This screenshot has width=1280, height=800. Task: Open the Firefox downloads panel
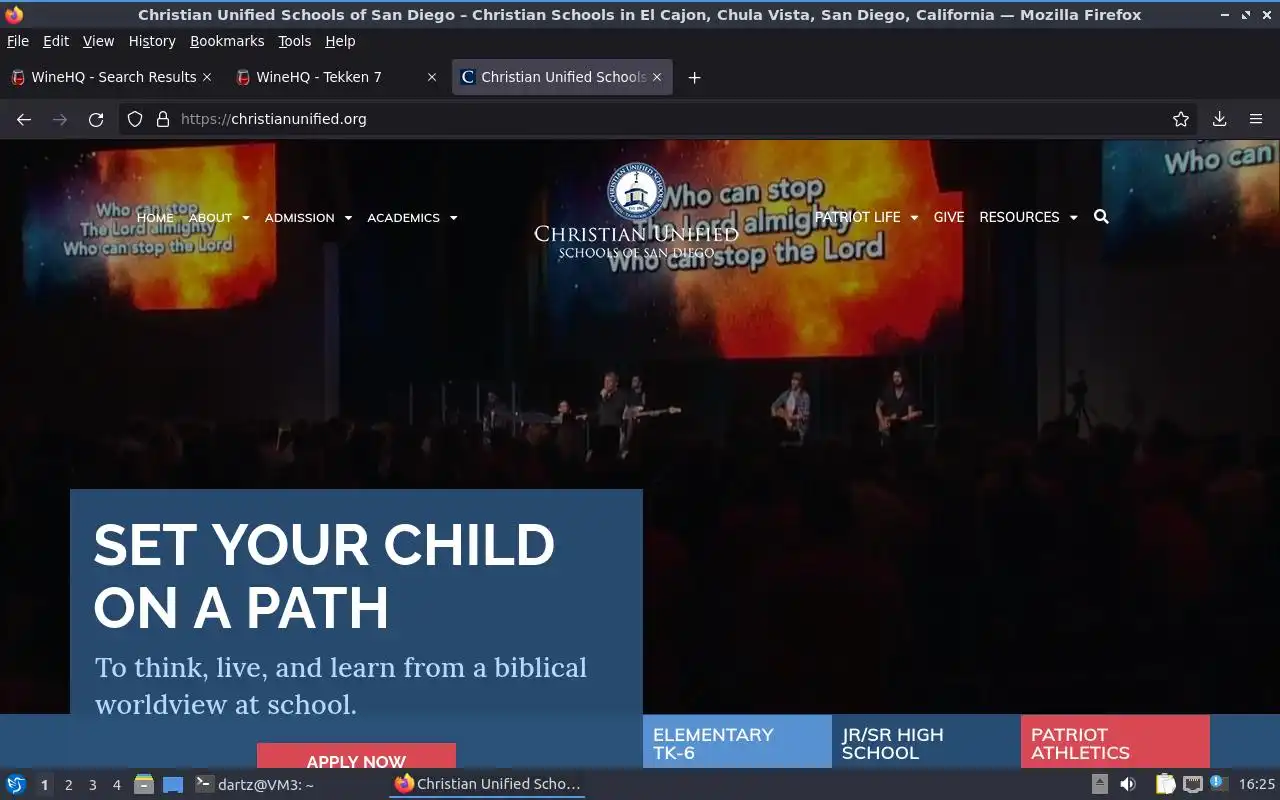click(x=1219, y=119)
